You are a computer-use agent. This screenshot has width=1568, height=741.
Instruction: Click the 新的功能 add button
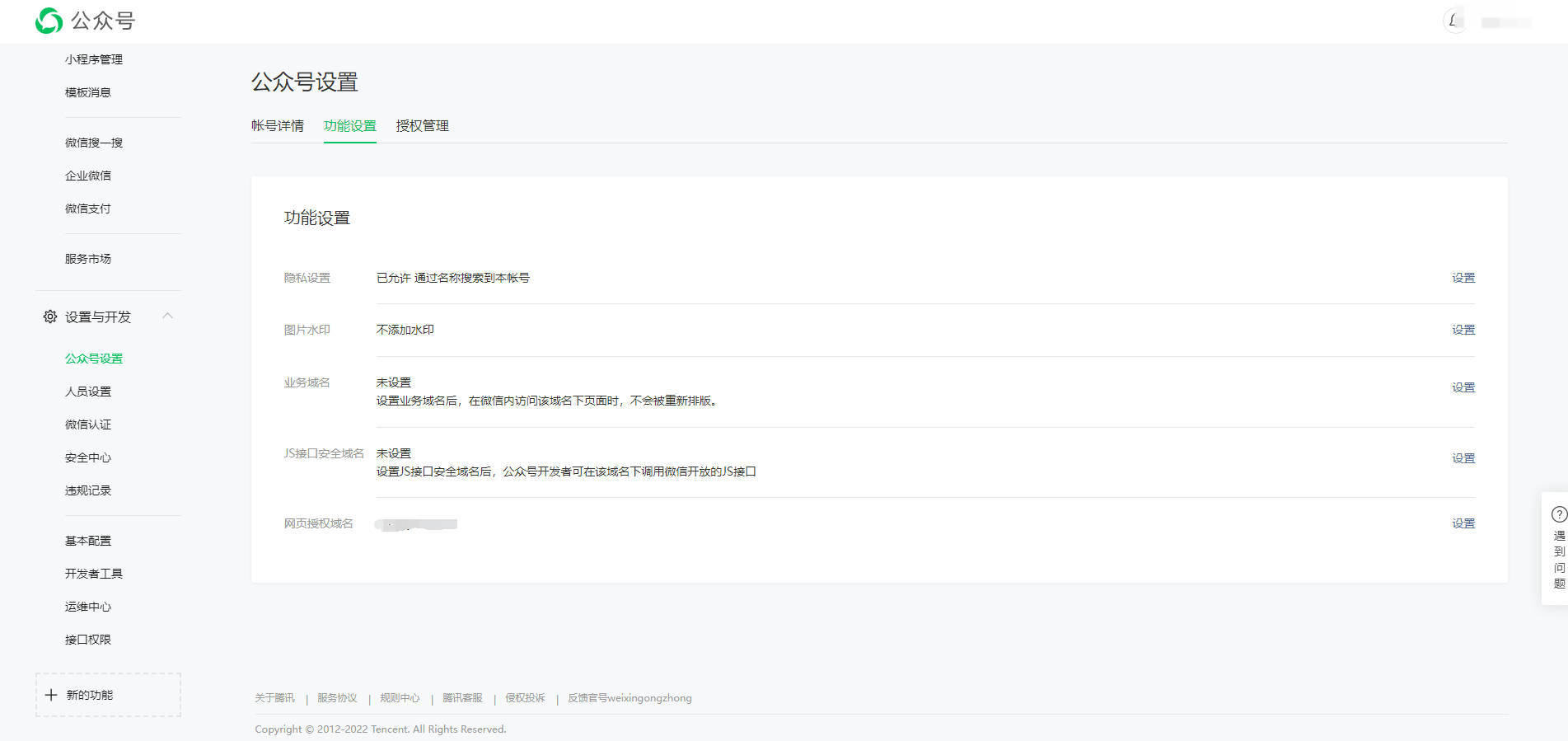coord(108,695)
